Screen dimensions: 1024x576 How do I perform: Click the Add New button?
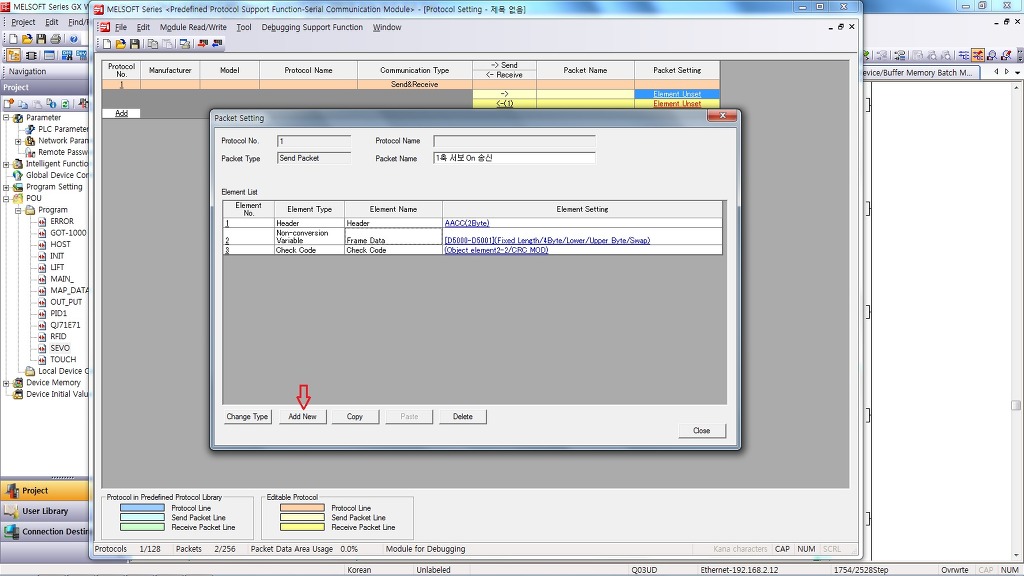[x=302, y=417]
